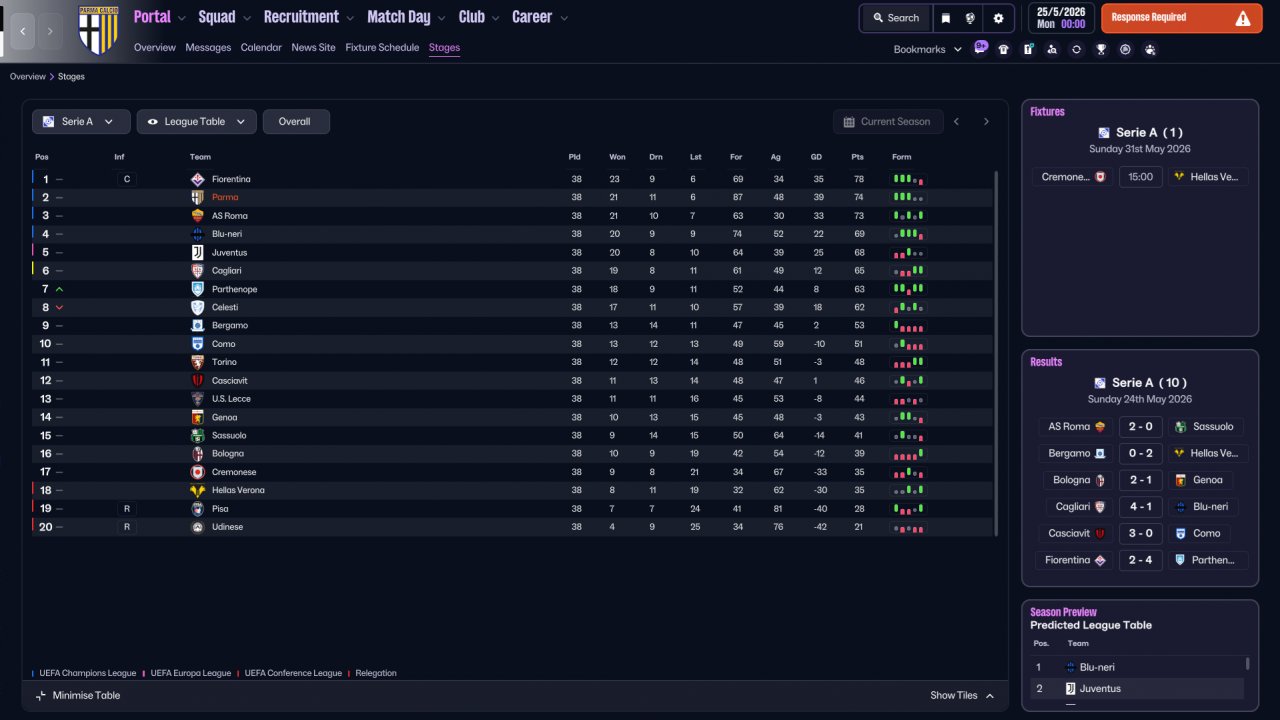
Task: Go forward with the right arrow
Action: point(50,31)
